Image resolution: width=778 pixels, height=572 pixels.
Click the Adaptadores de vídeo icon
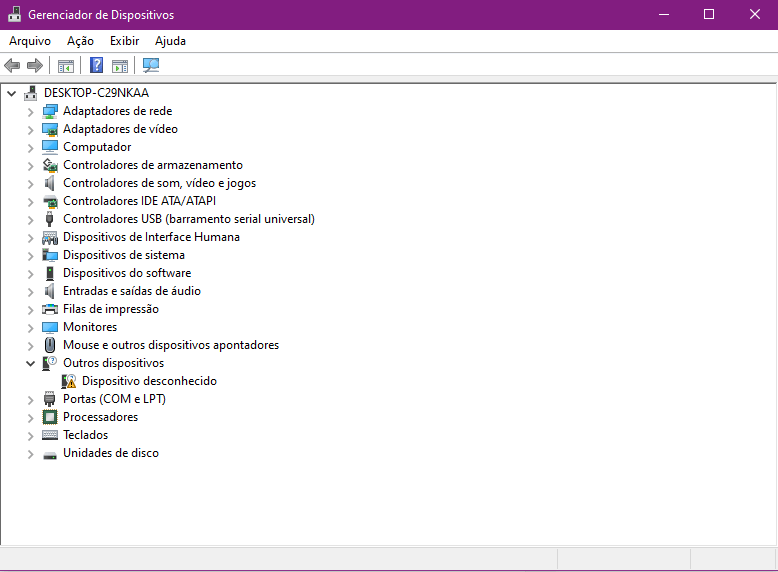coord(50,129)
